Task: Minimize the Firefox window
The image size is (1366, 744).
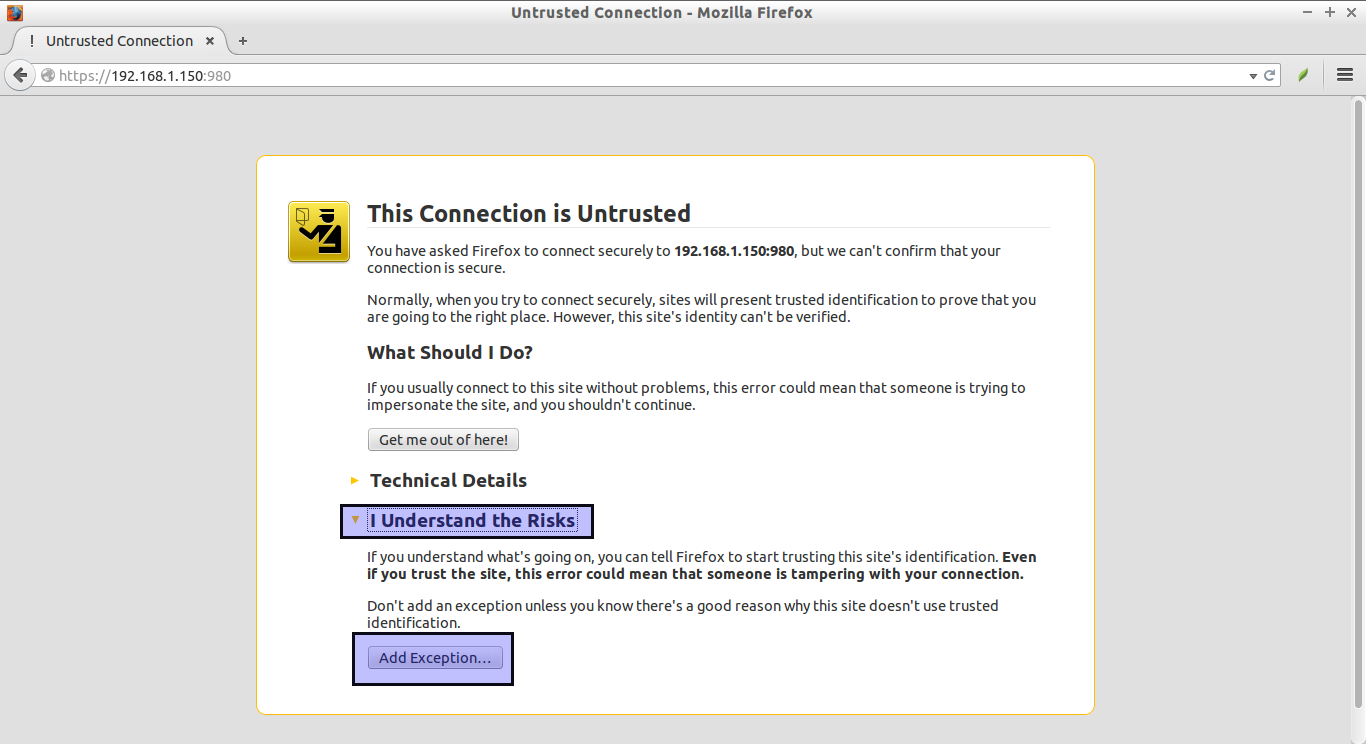Action: 1309,13
